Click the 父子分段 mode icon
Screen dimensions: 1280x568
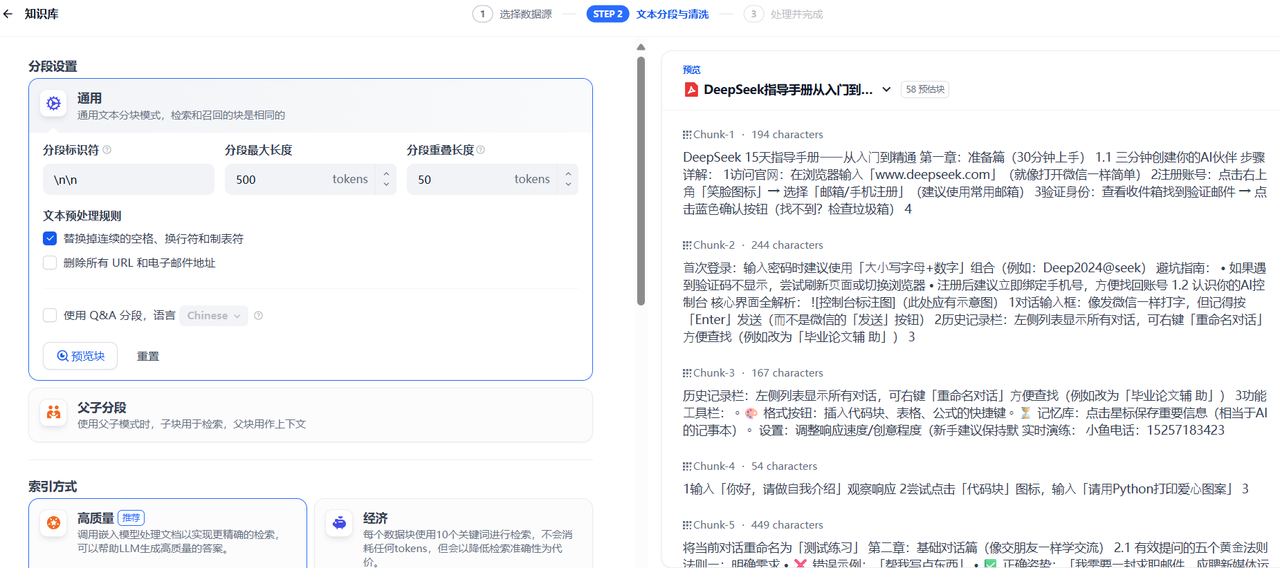click(x=53, y=412)
